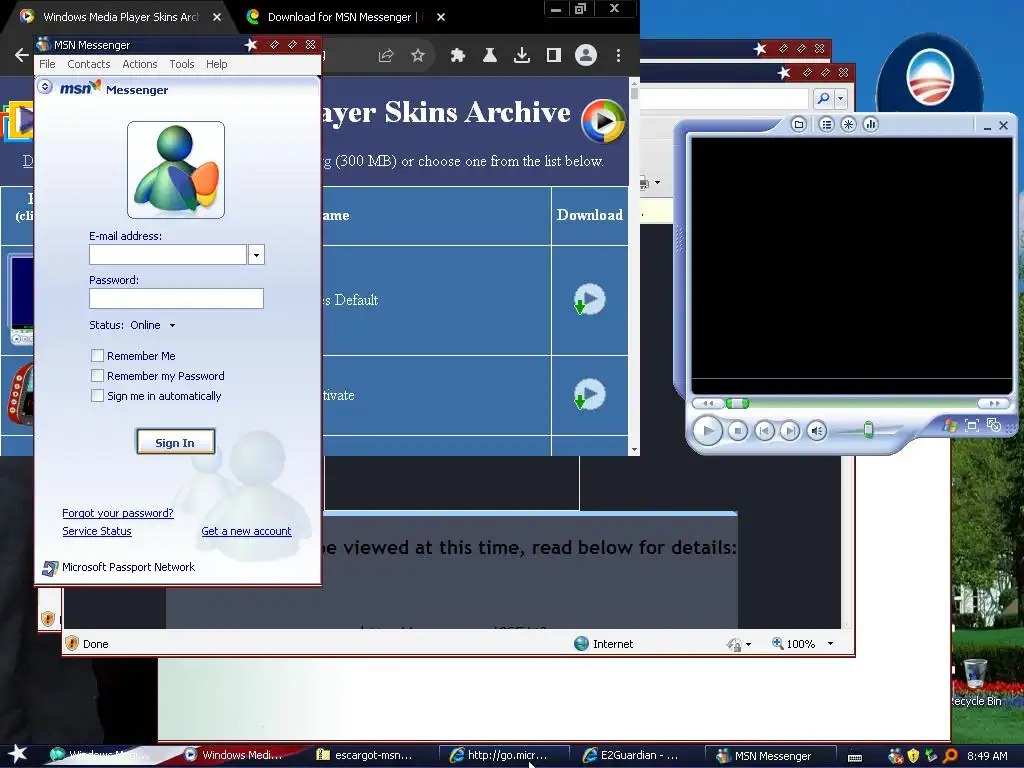This screenshot has height=768, width=1024.
Task: Open the Forgot your password link
Action: click(x=118, y=513)
